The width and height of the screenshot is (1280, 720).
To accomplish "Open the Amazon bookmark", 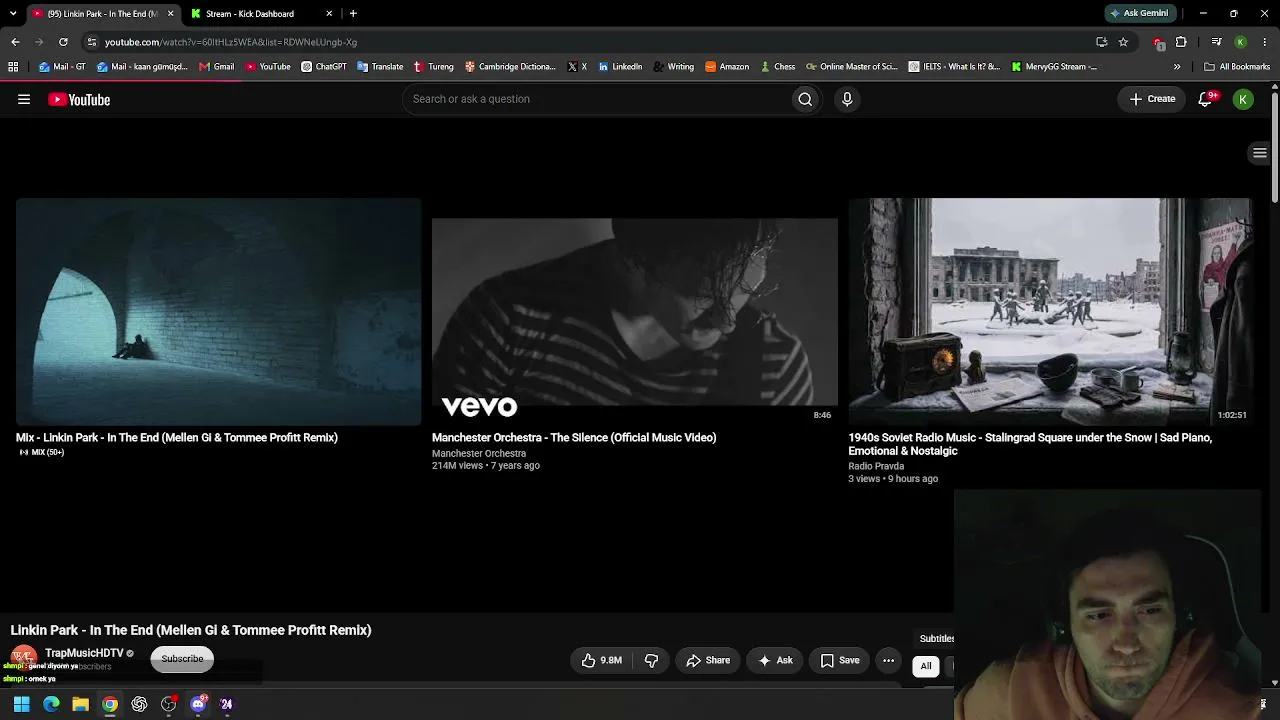I will (x=727, y=67).
